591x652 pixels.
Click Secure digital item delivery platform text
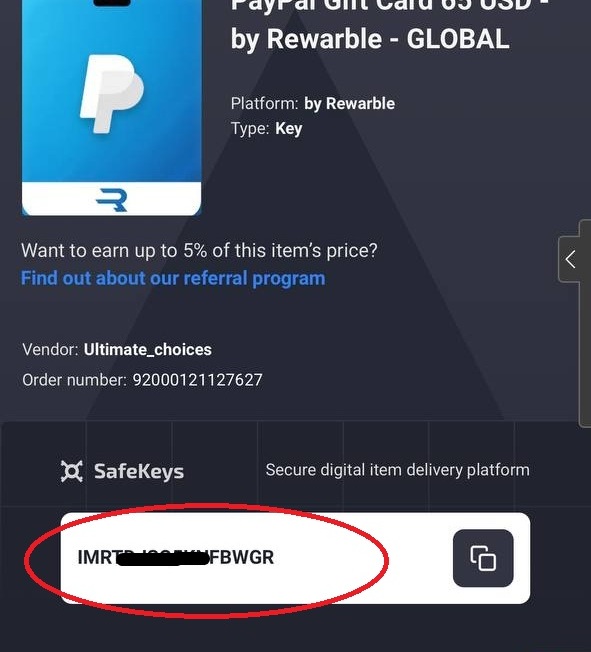point(398,470)
